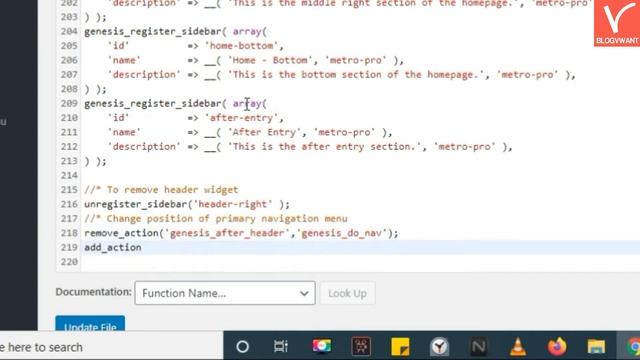Launch the colorful monitor app on taskbar
Viewport: 640px width, 360px height.
322,346
